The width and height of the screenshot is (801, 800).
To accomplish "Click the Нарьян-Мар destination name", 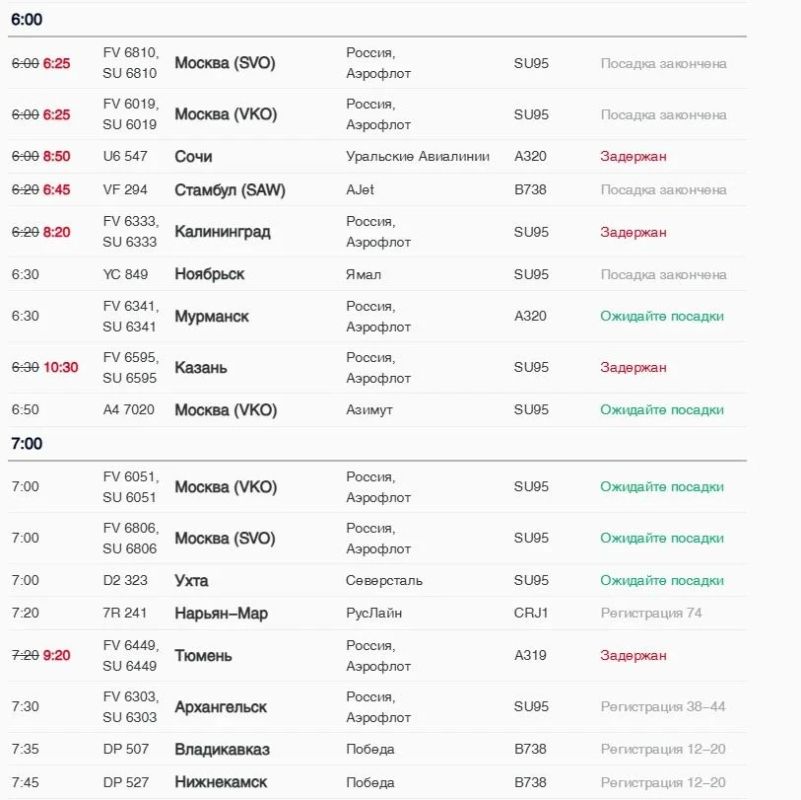I will (x=221, y=613).
